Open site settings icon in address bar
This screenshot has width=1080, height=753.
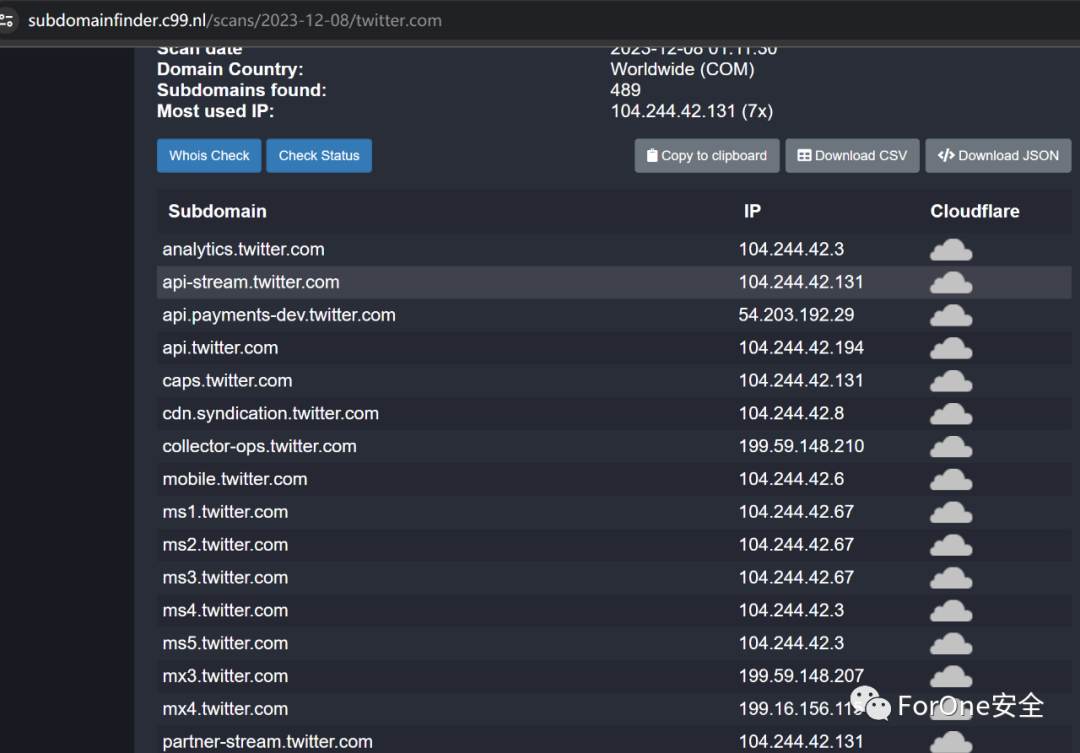[7, 20]
